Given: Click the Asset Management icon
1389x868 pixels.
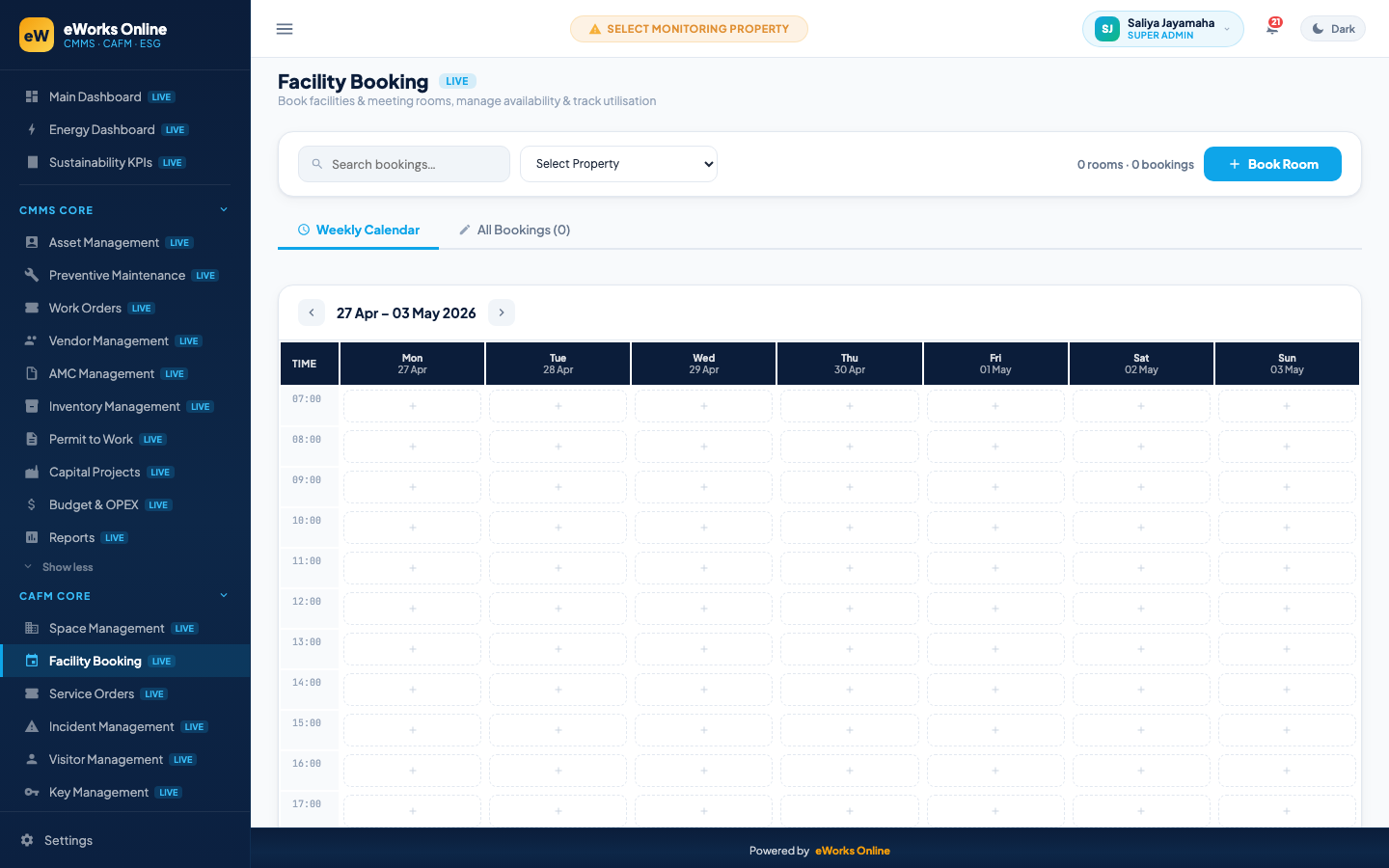Looking at the screenshot, I should (32, 242).
